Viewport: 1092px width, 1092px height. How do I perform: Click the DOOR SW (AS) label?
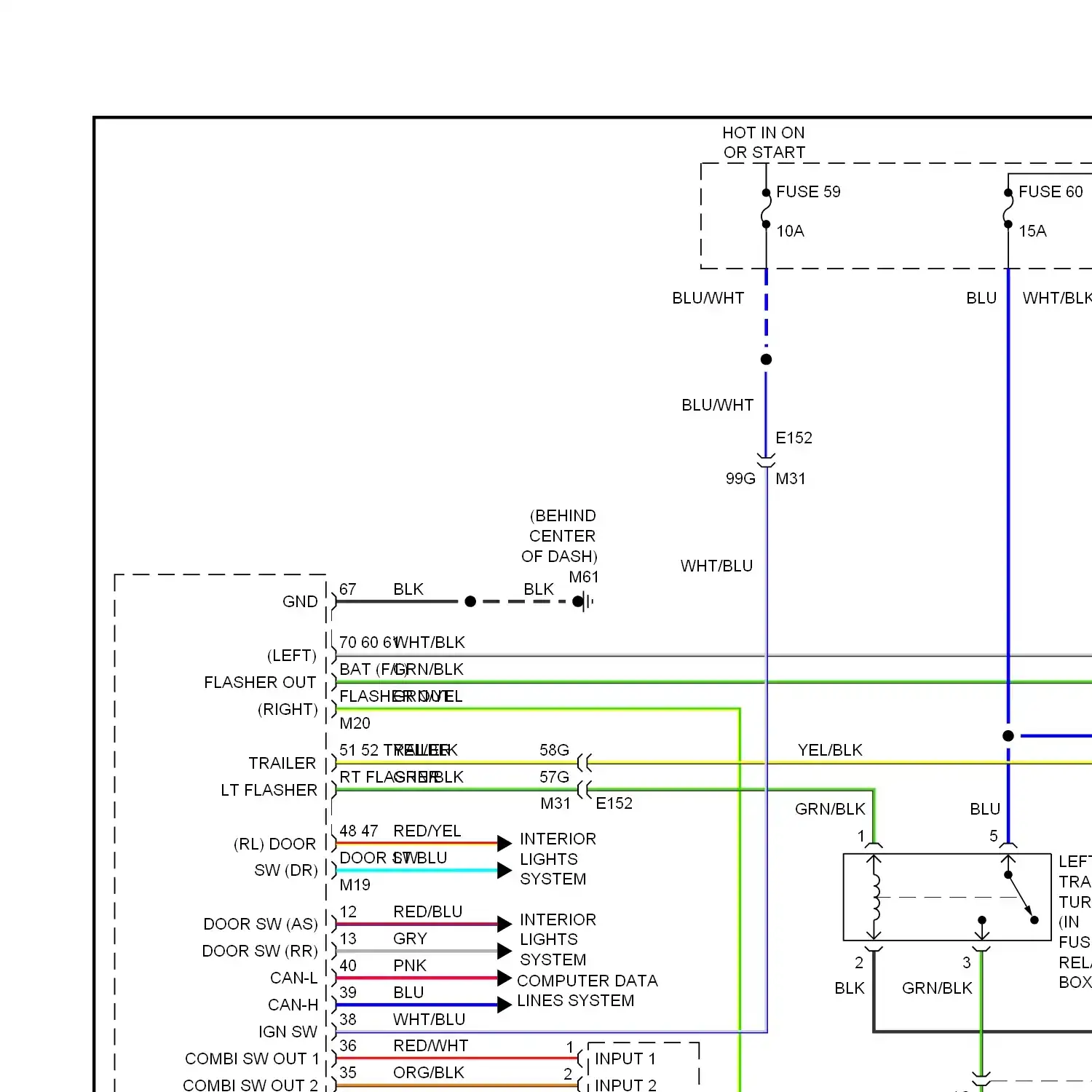(x=261, y=924)
